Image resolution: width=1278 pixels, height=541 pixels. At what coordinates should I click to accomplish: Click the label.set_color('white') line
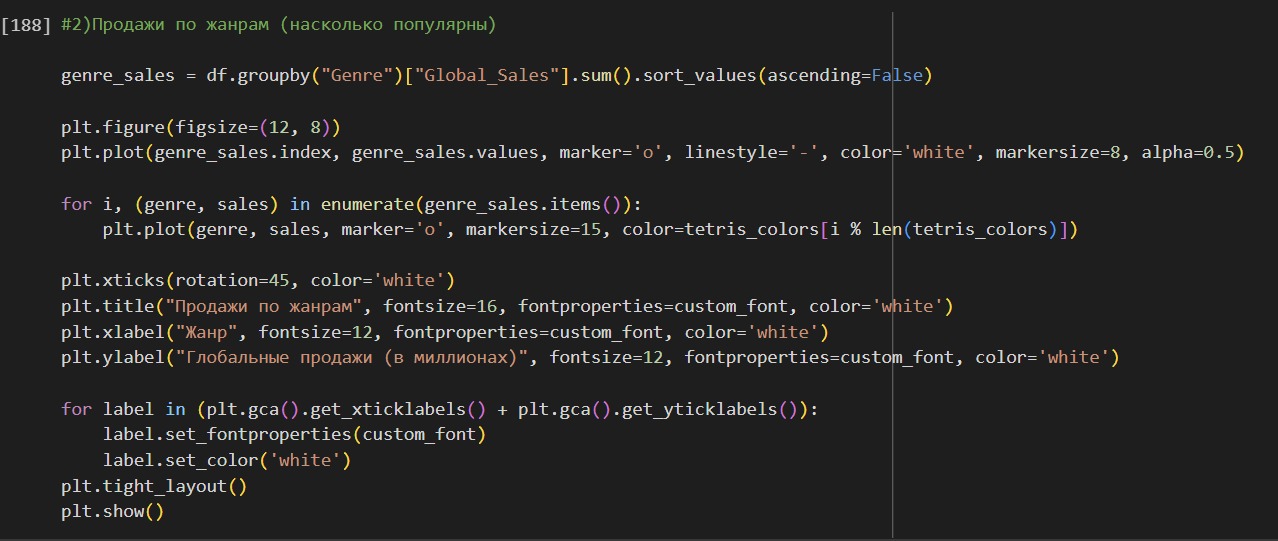point(227,460)
